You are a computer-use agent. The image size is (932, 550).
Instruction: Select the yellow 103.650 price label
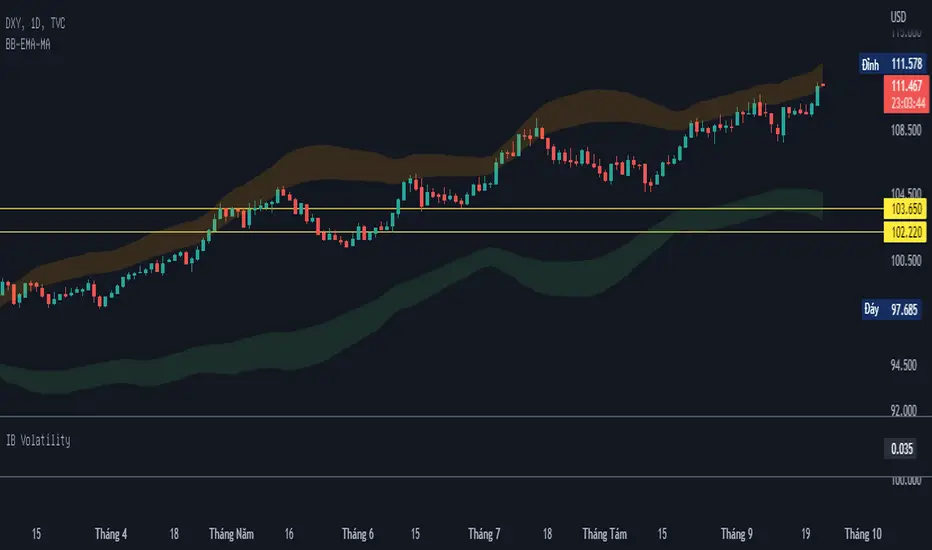coord(905,208)
